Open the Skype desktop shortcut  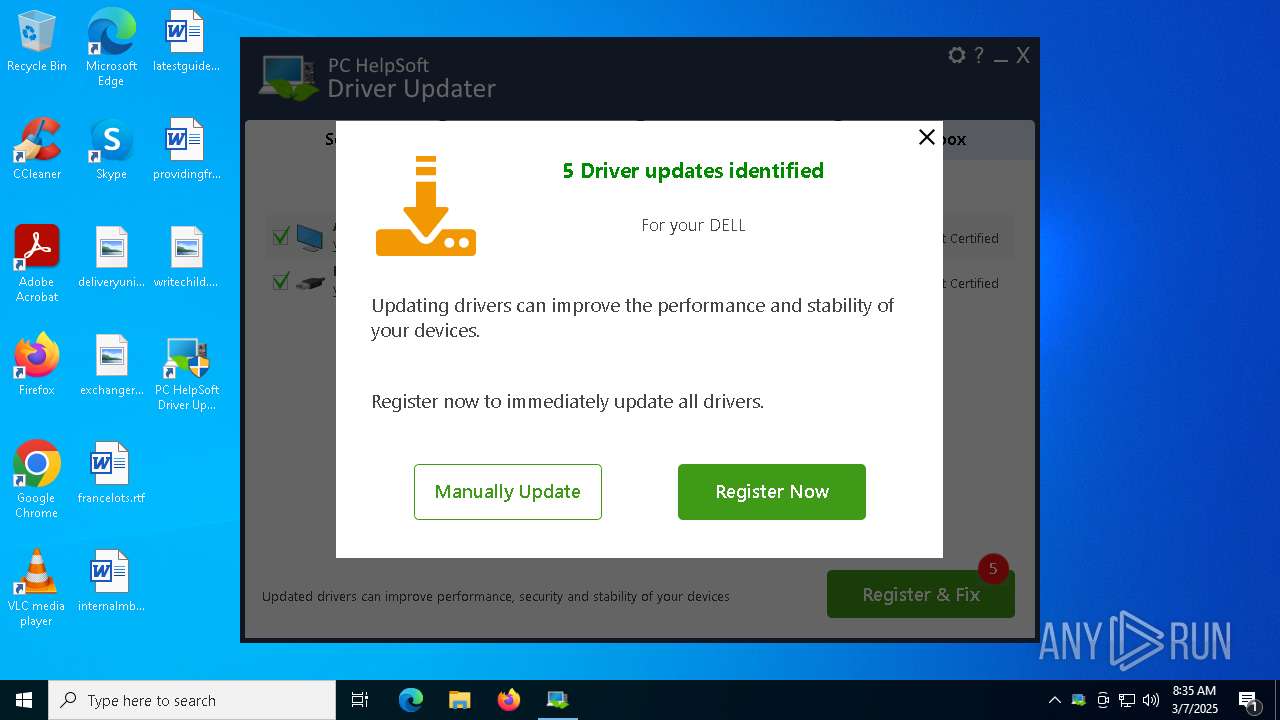[111, 150]
